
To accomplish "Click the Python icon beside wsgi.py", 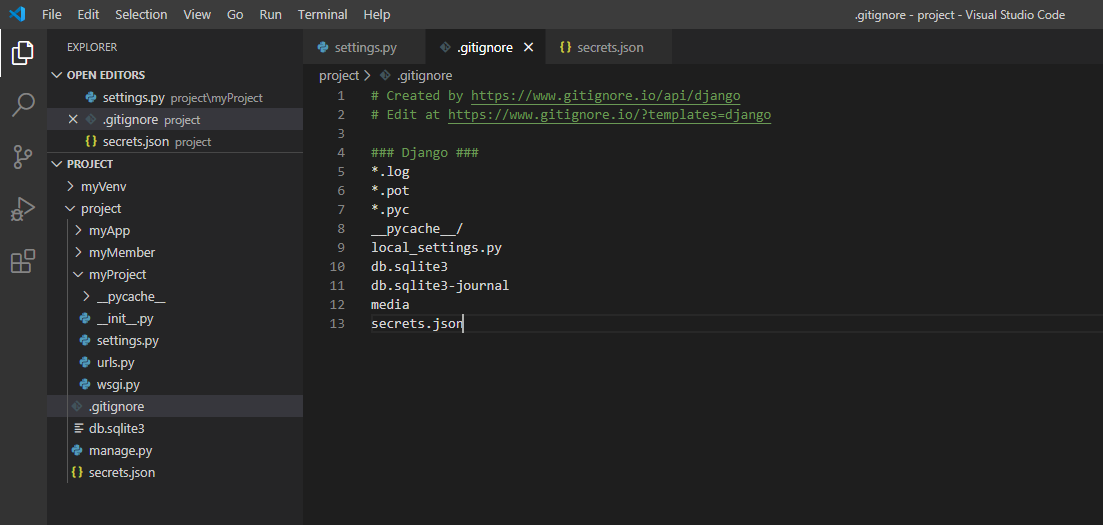I will pos(85,384).
